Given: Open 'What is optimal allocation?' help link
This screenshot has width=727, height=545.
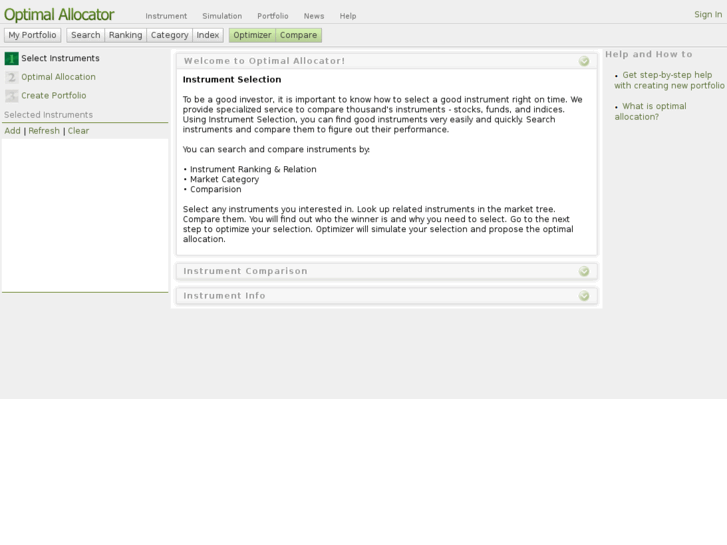Looking at the screenshot, I should 650,111.
